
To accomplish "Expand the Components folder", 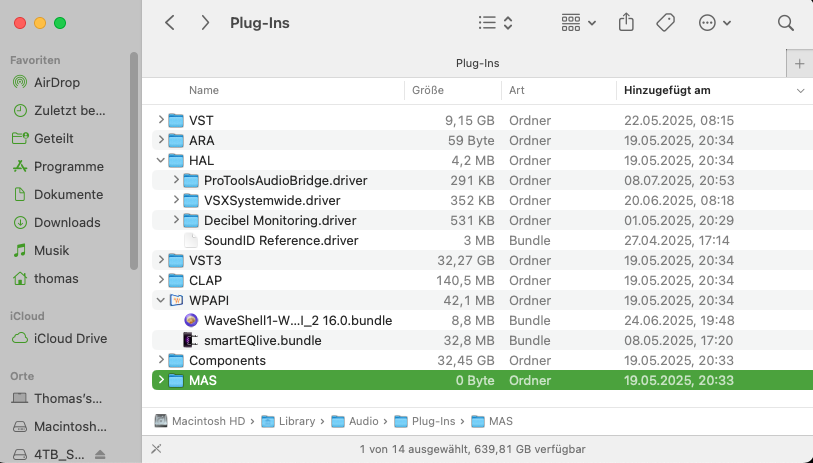I will pos(161,360).
